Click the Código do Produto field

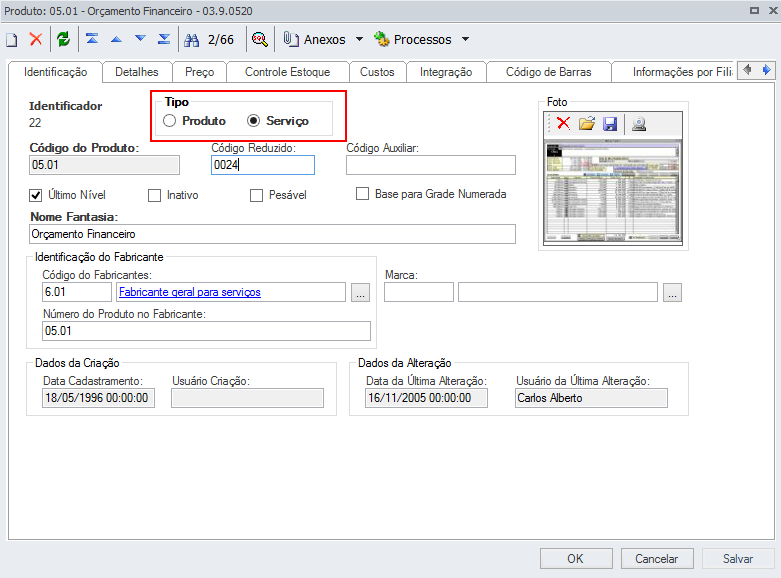[104, 165]
